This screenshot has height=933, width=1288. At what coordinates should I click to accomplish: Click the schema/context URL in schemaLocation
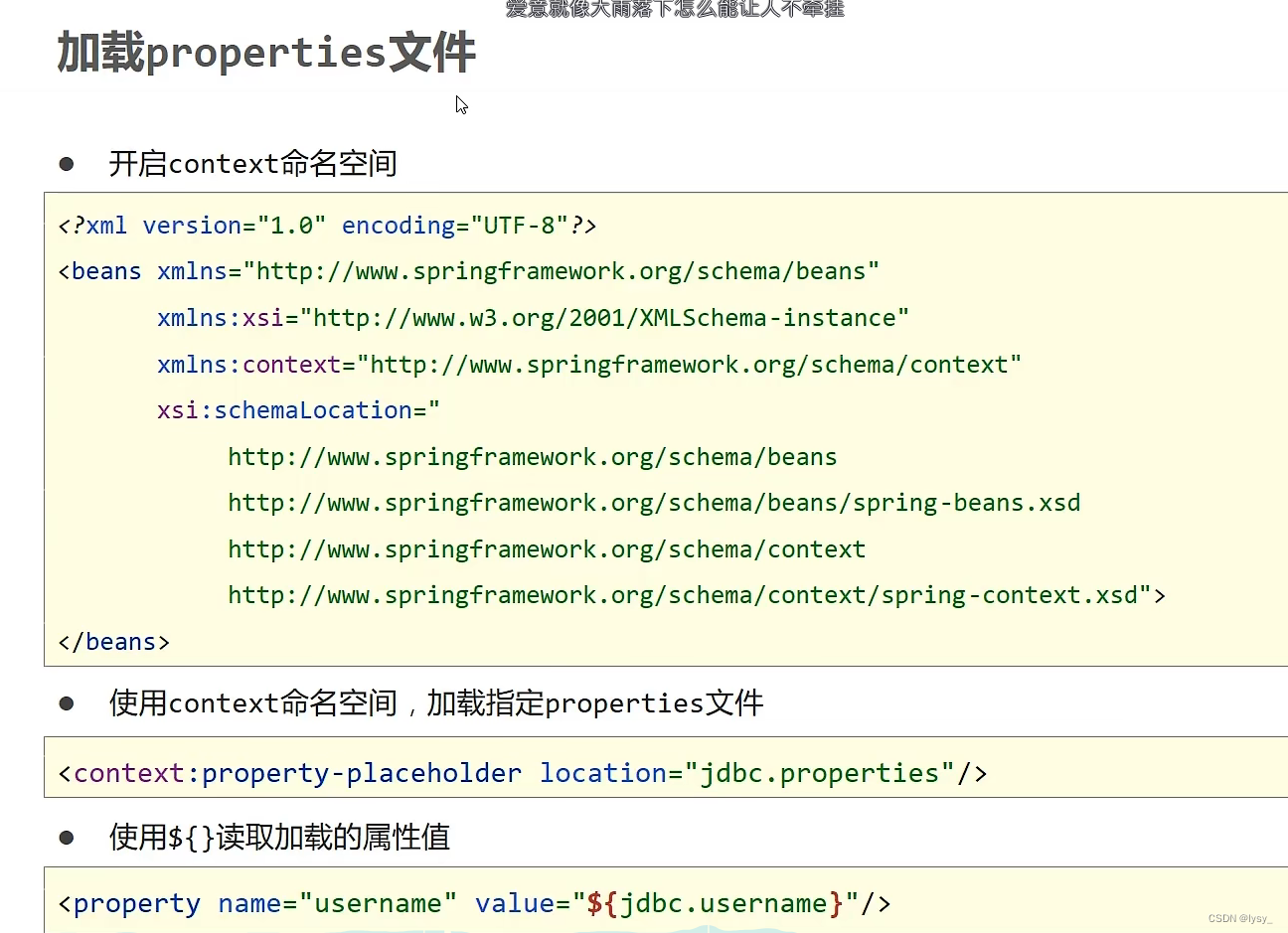coord(547,550)
